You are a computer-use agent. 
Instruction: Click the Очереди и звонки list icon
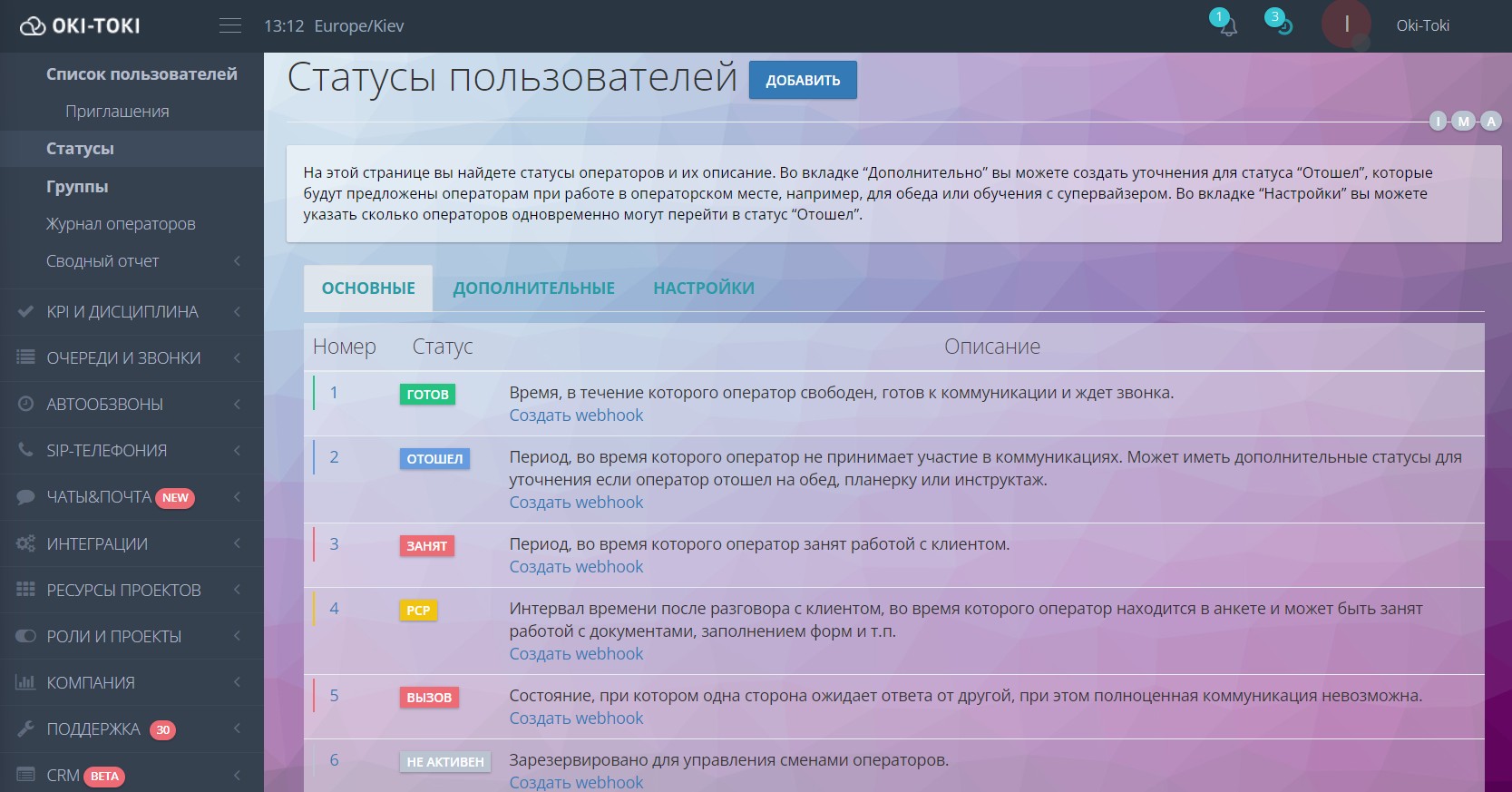coord(25,357)
